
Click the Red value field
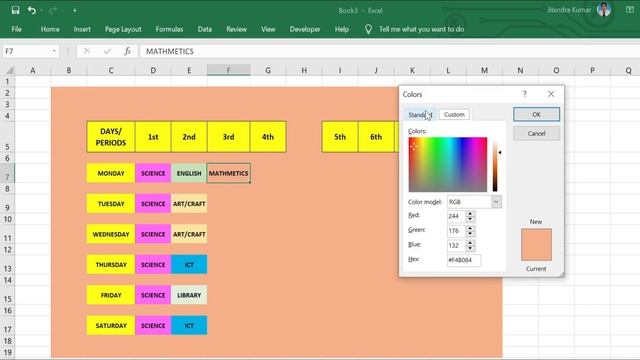456,216
